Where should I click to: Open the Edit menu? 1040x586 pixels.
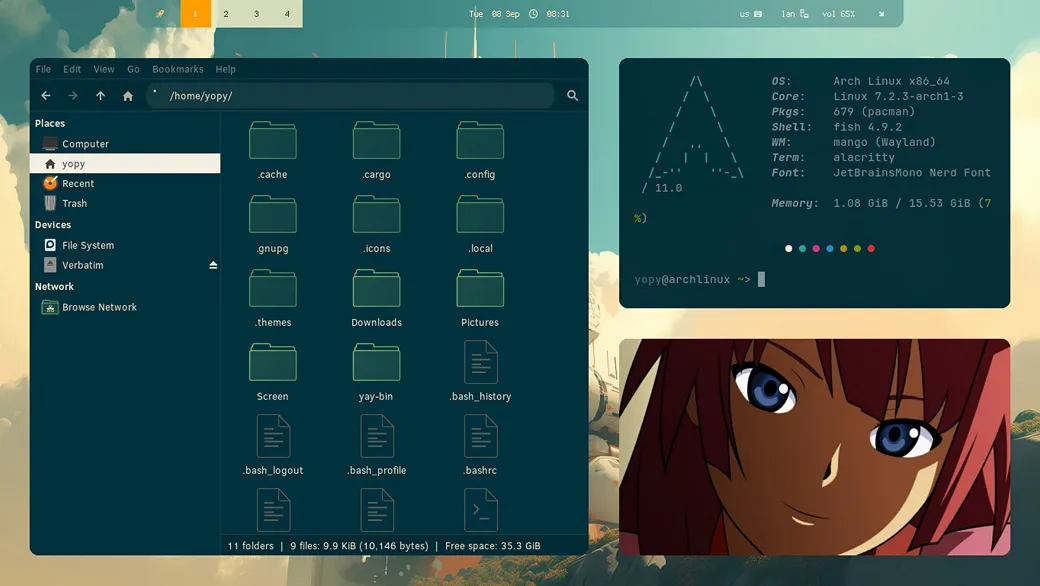coord(72,69)
